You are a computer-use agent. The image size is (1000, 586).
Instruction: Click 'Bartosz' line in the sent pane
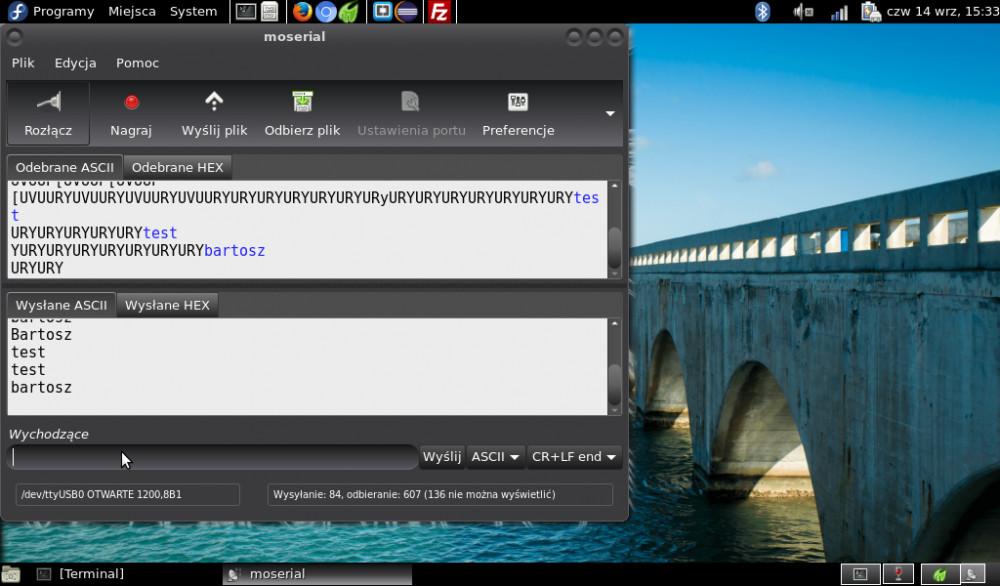41,335
